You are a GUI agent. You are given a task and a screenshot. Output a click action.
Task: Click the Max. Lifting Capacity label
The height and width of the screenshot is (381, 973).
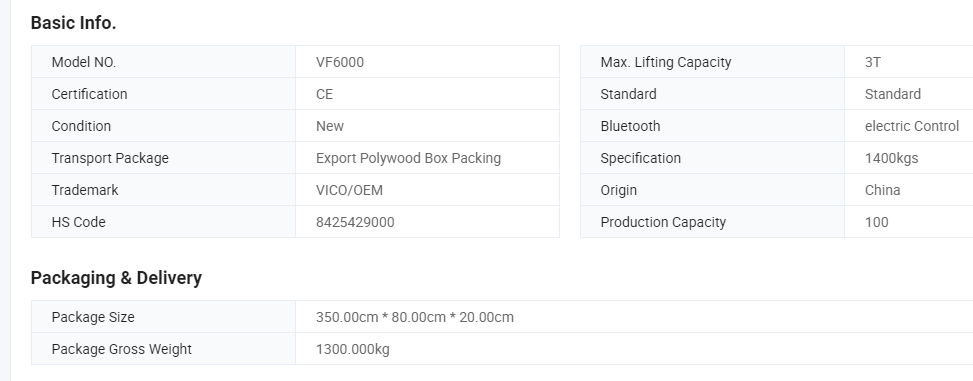(666, 62)
